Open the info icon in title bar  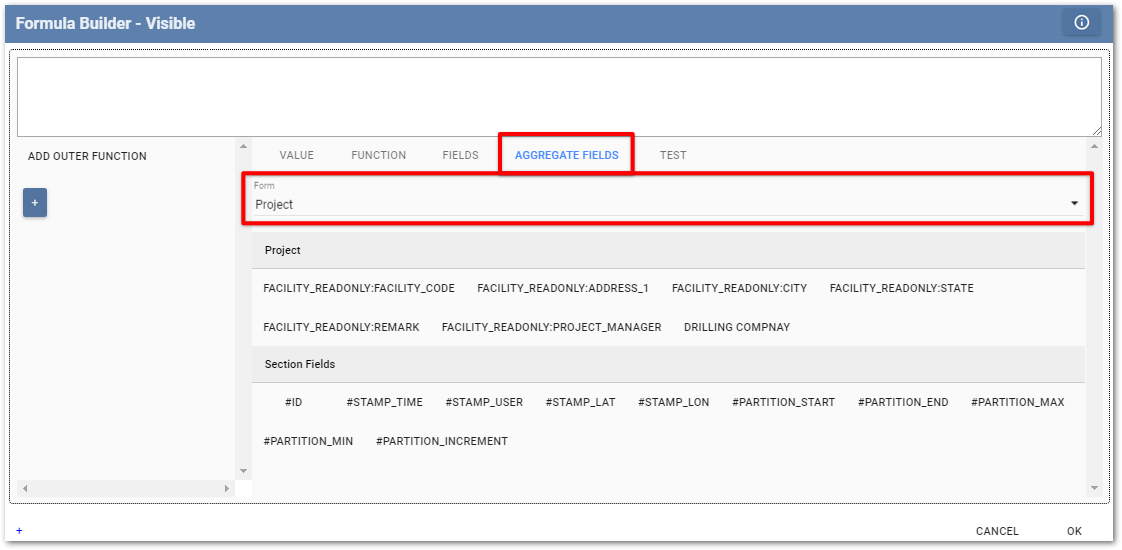coord(1081,23)
